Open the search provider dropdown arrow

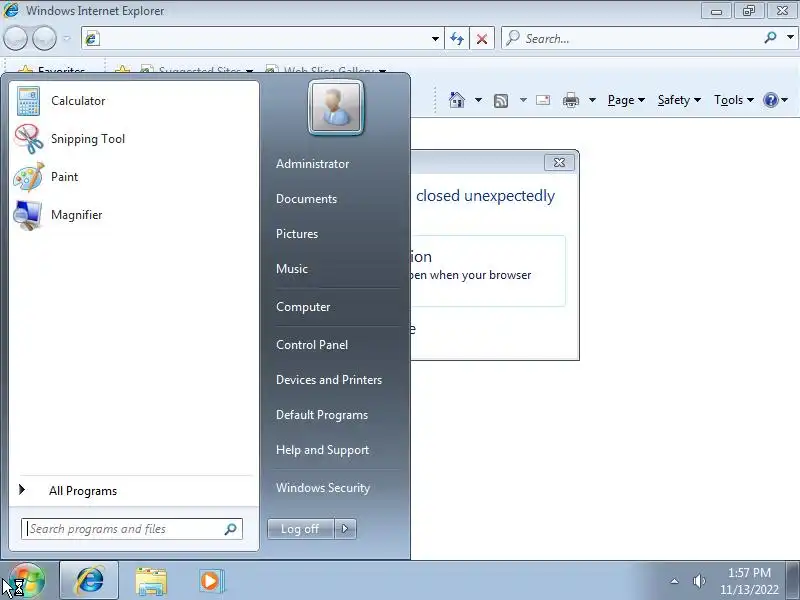(790, 37)
